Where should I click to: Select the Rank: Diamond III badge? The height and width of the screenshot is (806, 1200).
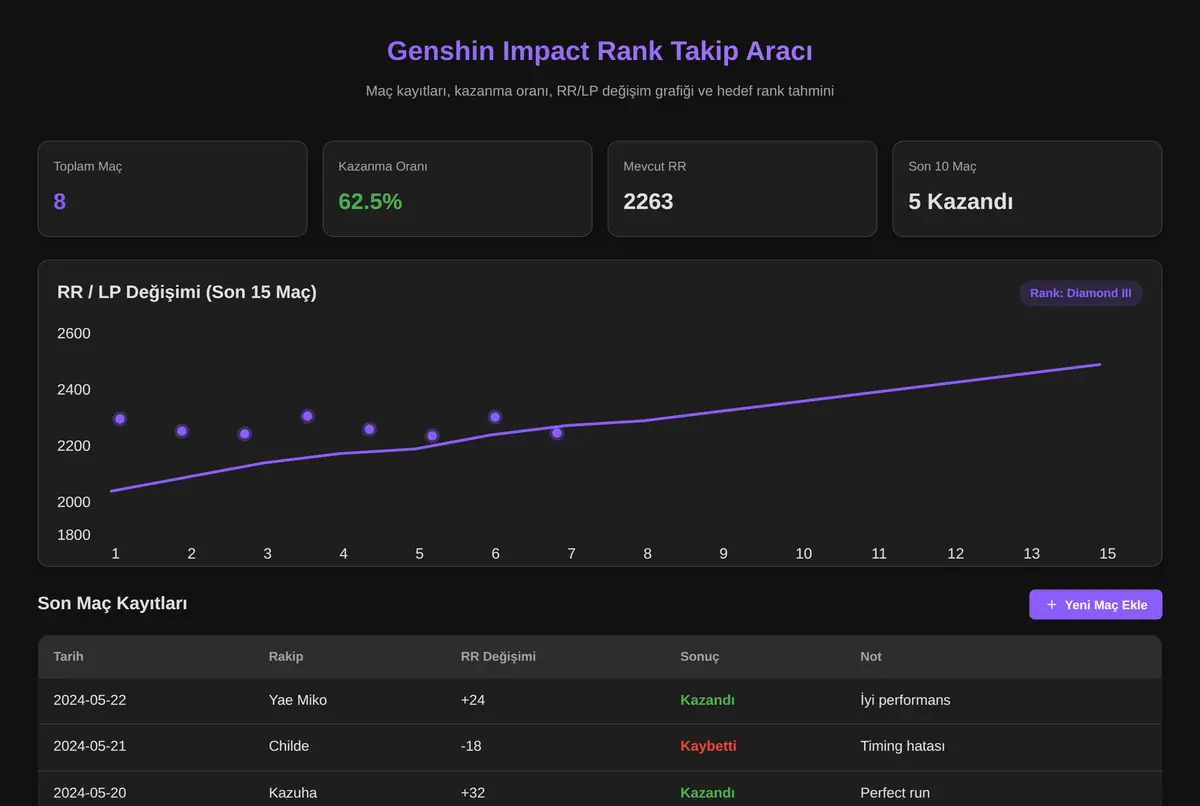[x=1080, y=293]
